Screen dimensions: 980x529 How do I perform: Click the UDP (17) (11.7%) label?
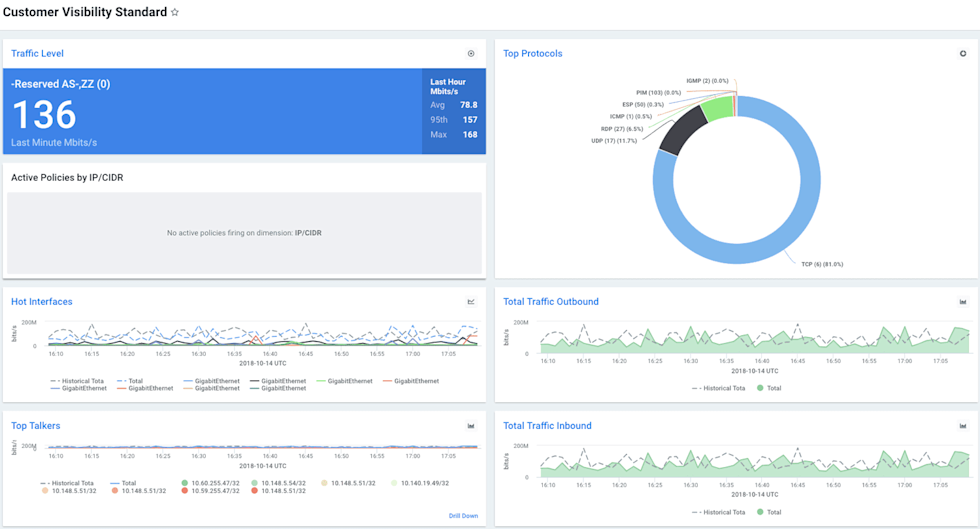(x=614, y=141)
